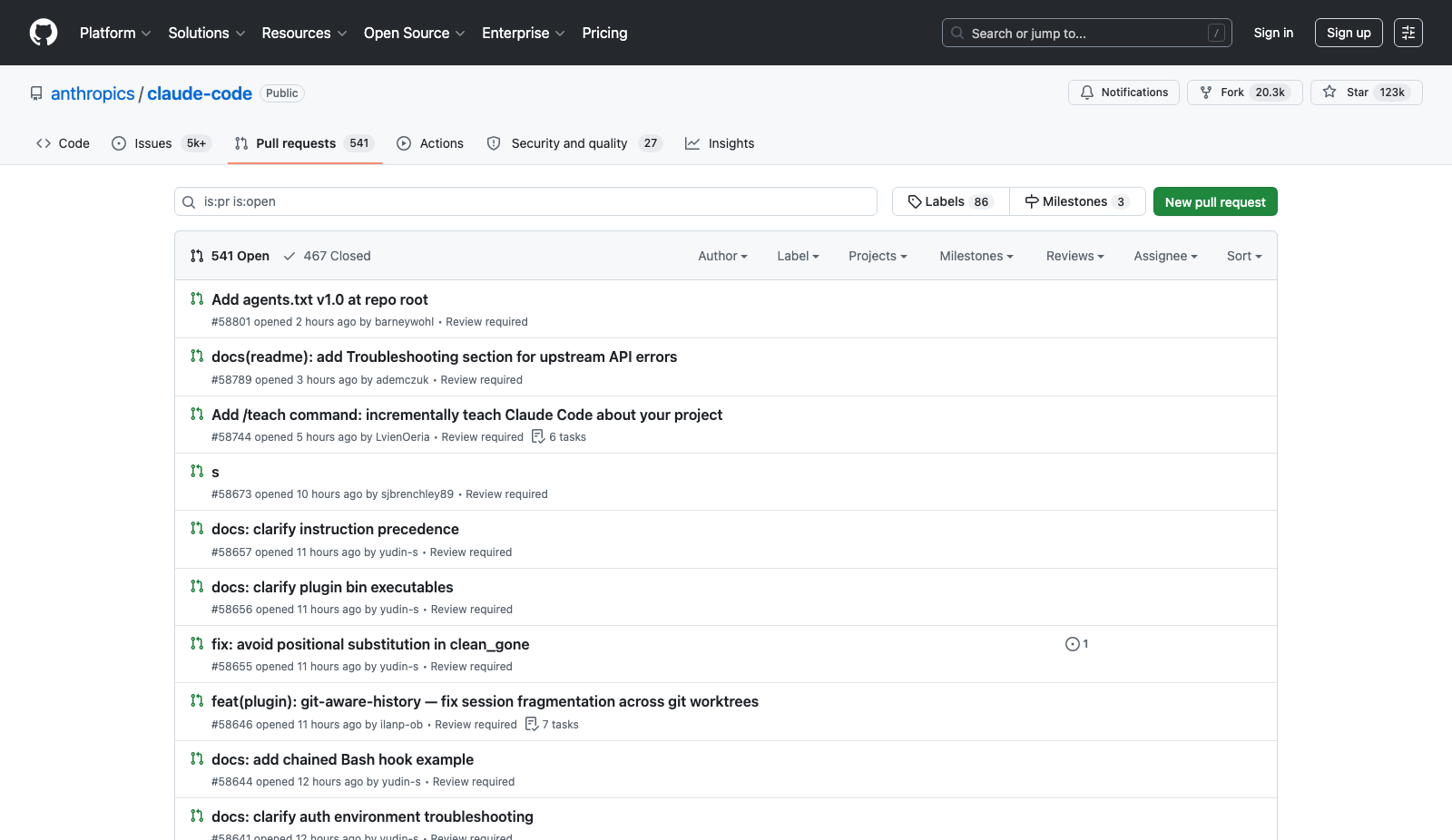Viewport: 1452px width, 840px height.
Task: Click pull request icon beside 'docs: clarify instruction precedence'
Action: coord(197,528)
